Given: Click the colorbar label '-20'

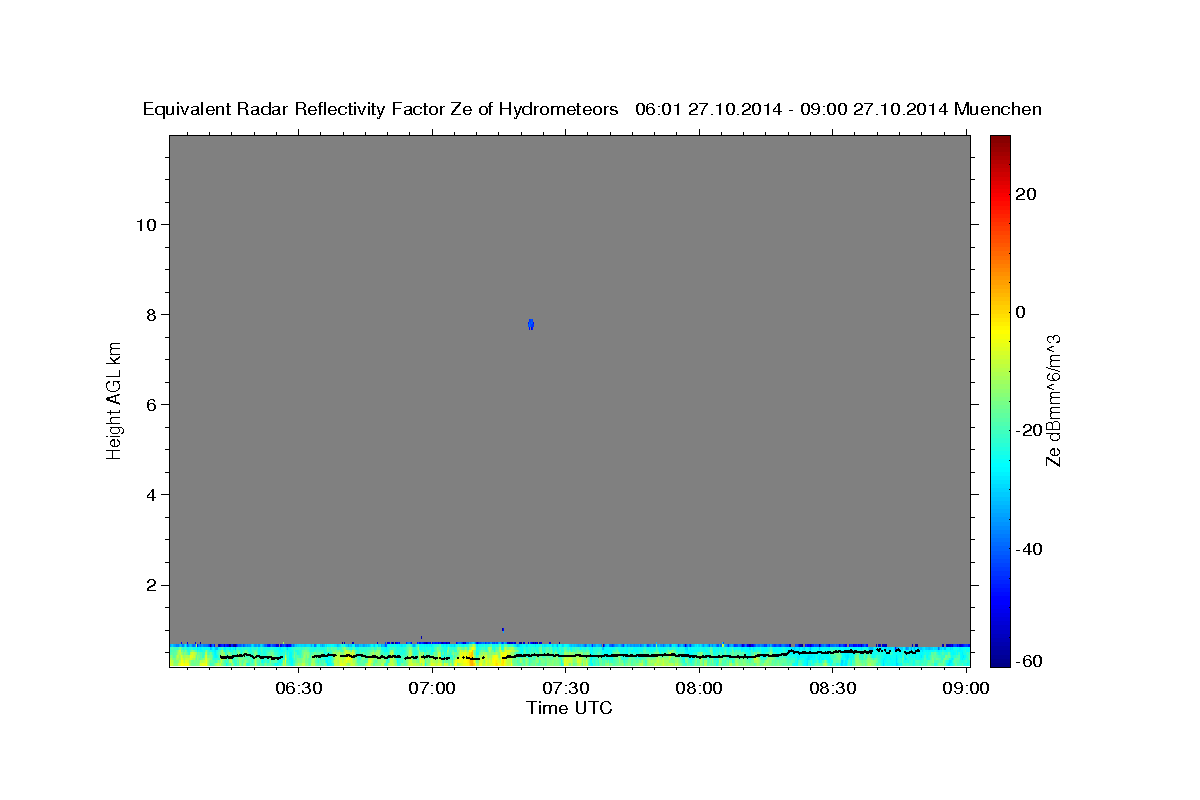Looking at the screenshot, I should click(1028, 430).
